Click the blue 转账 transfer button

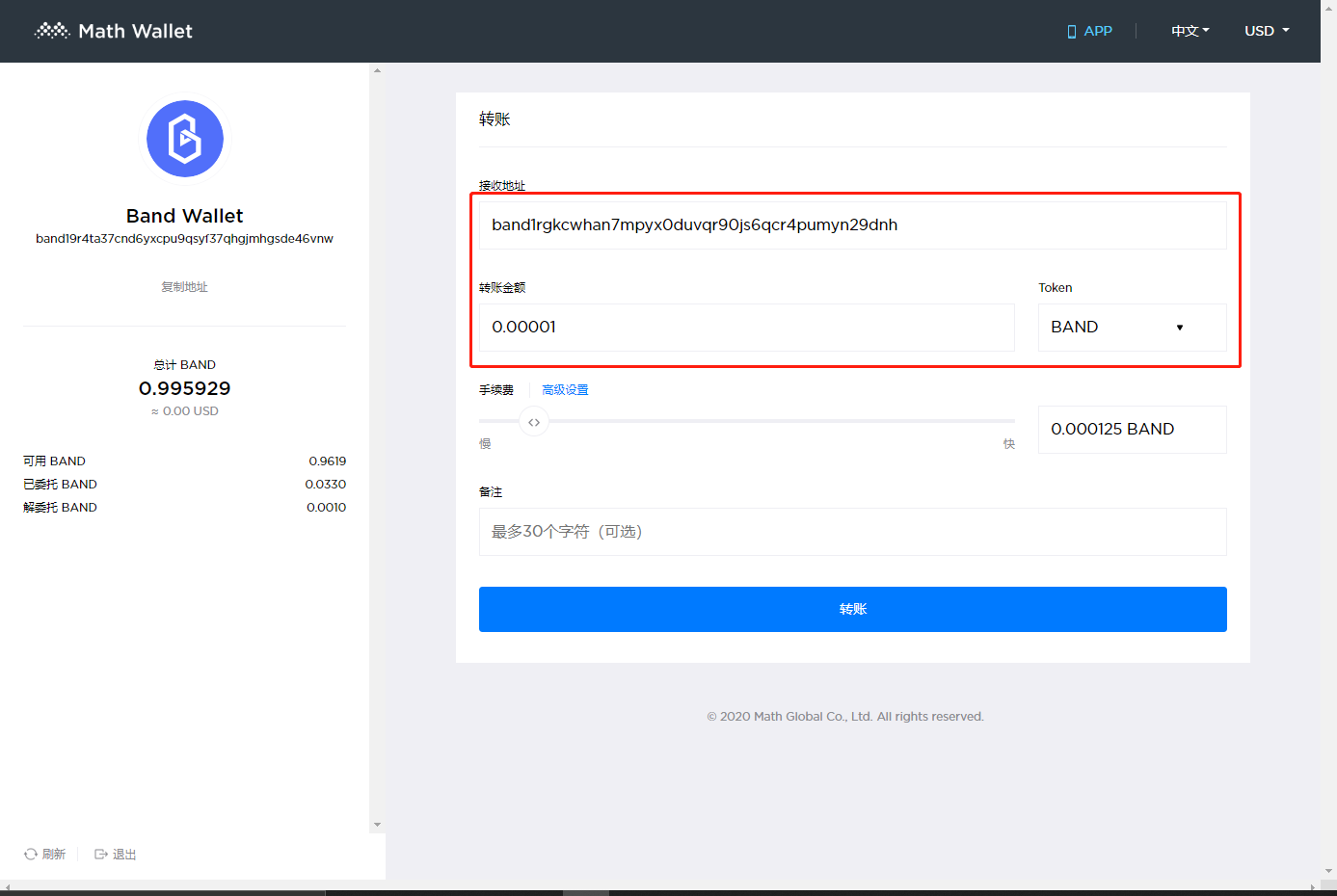pyautogui.click(x=852, y=609)
